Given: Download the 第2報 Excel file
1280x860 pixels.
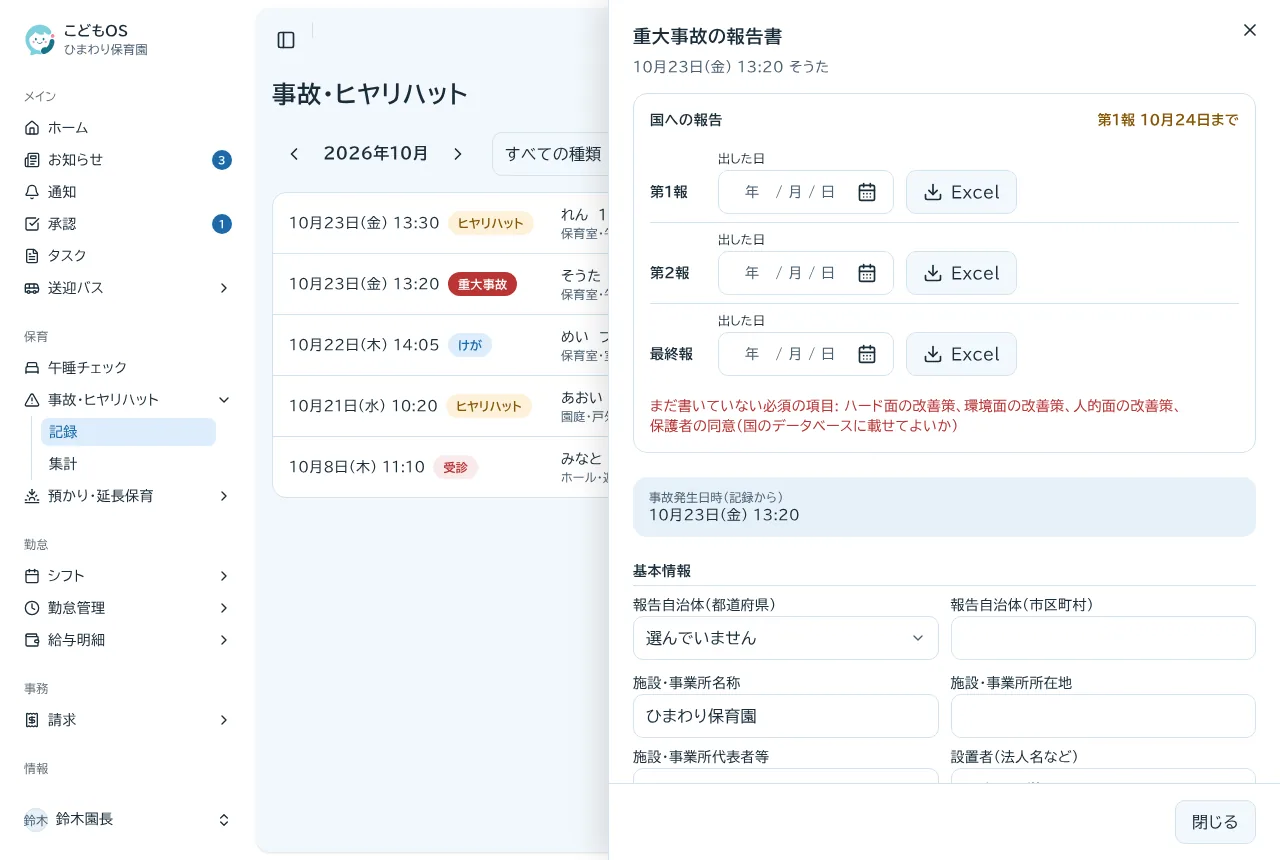Looking at the screenshot, I should pyautogui.click(x=961, y=273).
